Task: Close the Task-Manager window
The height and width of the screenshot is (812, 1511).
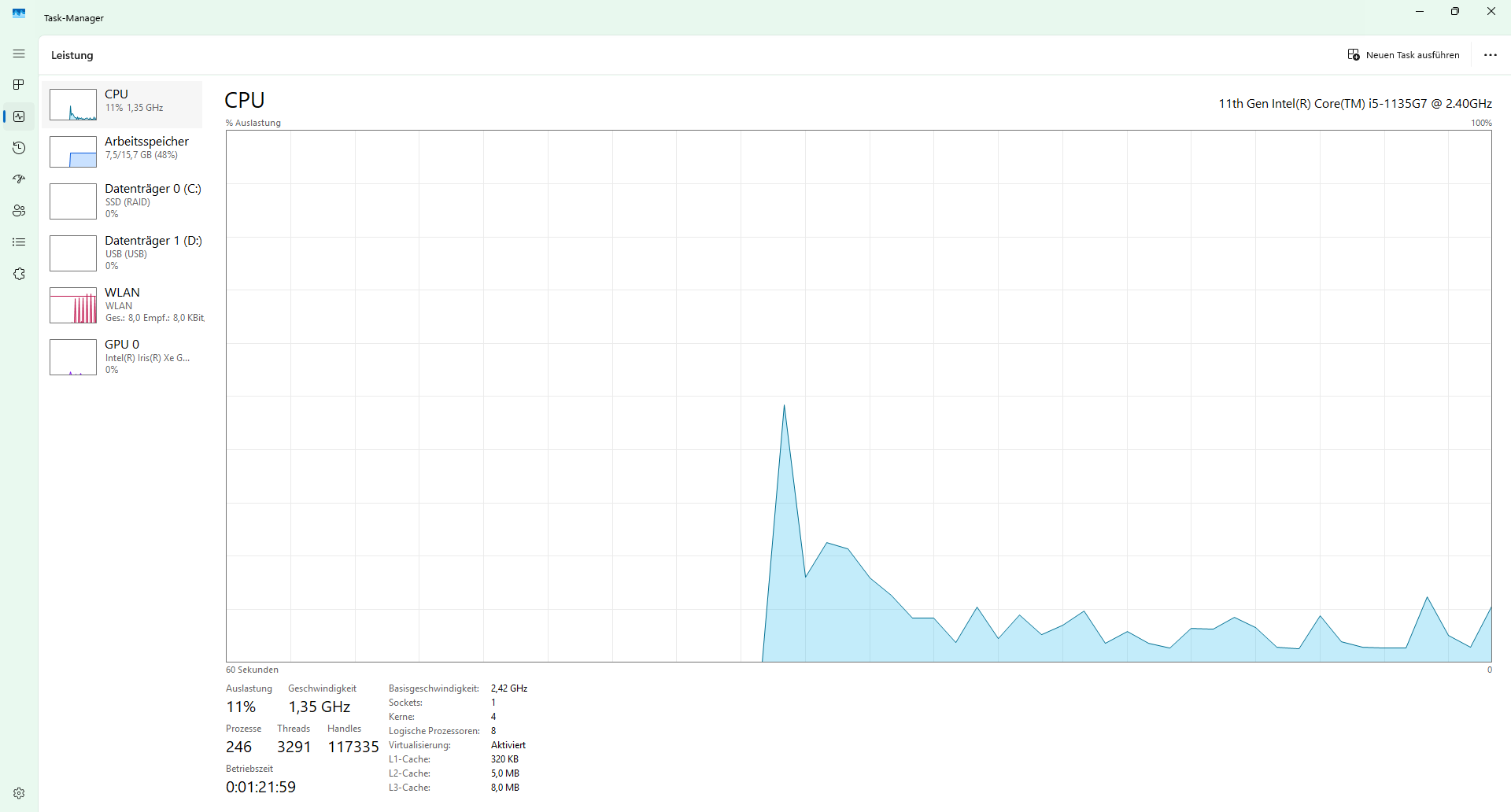Action: click(x=1491, y=12)
